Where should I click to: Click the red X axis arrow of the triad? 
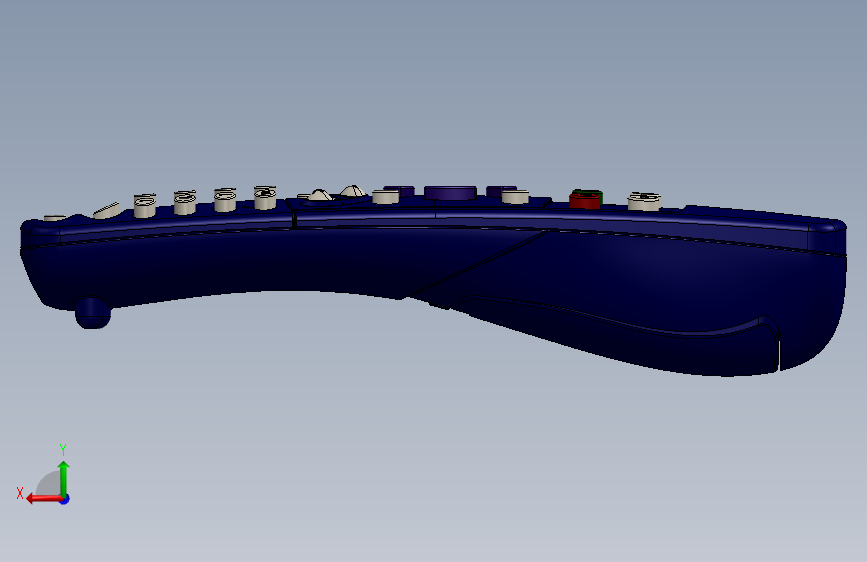click(43, 499)
